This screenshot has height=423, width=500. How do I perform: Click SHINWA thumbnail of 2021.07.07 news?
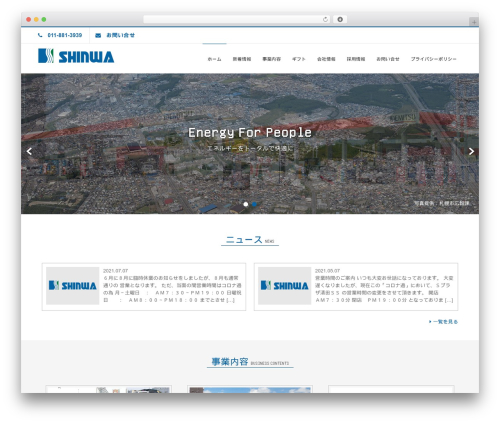coord(72,286)
